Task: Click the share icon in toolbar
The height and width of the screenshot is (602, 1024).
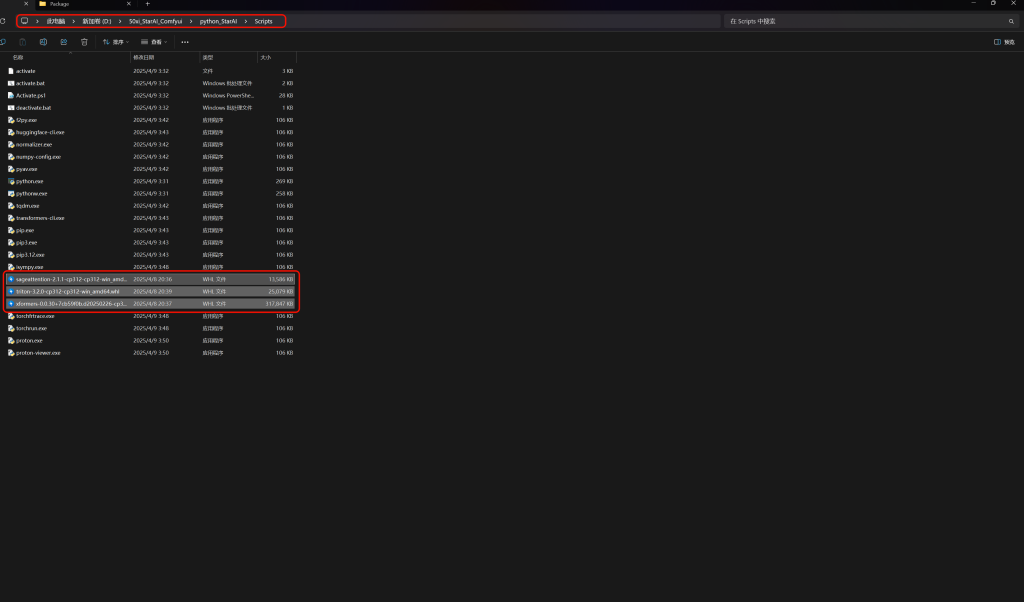Action: [63, 42]
